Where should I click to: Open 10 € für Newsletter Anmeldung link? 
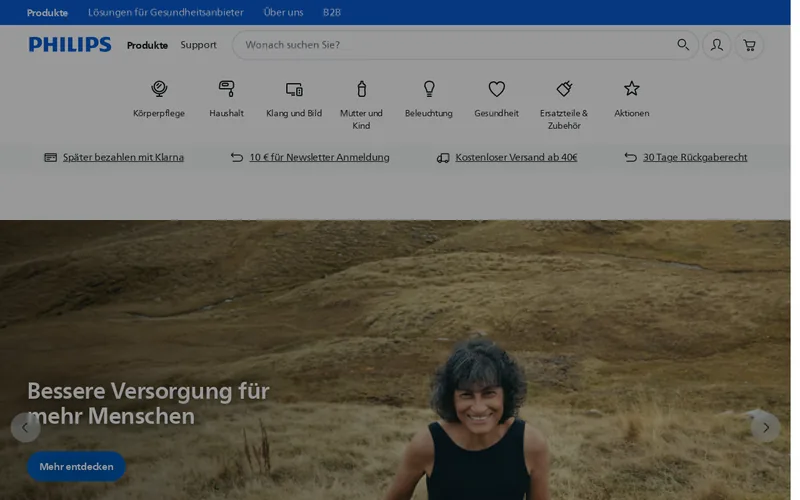point(319,157)
